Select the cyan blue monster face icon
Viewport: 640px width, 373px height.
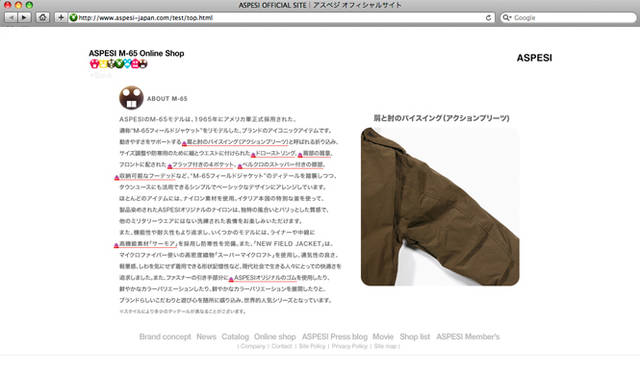[127, 64]
